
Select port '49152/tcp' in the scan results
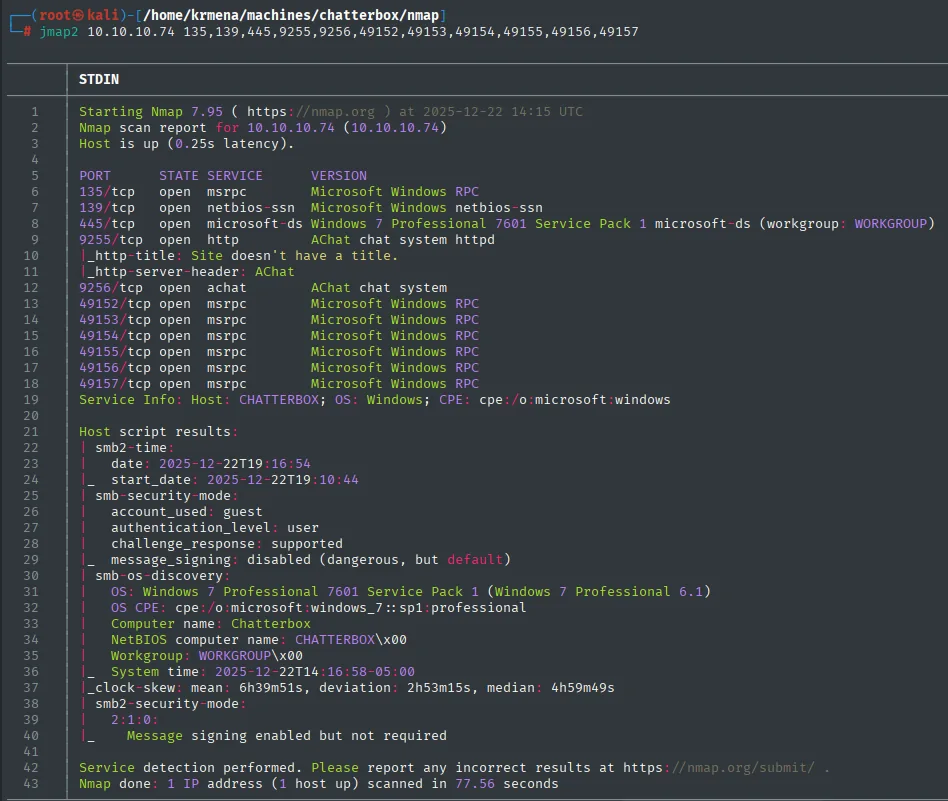pyautogui.click(x=115, y=304)
